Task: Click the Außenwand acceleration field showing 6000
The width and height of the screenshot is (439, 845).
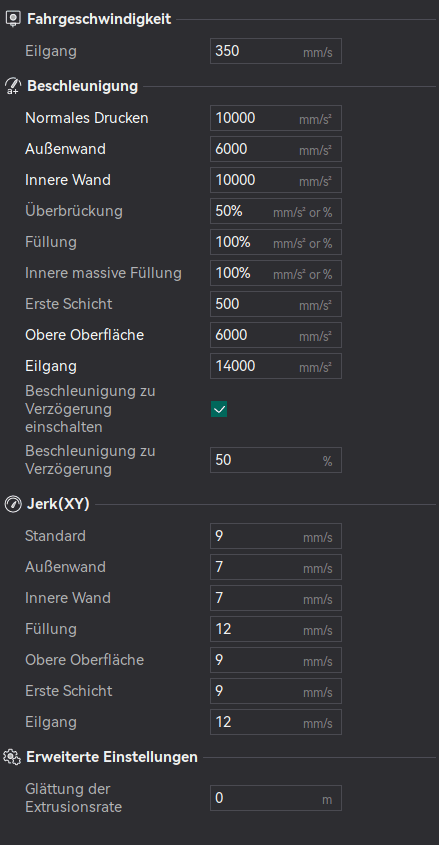Action: pos(276,149)
